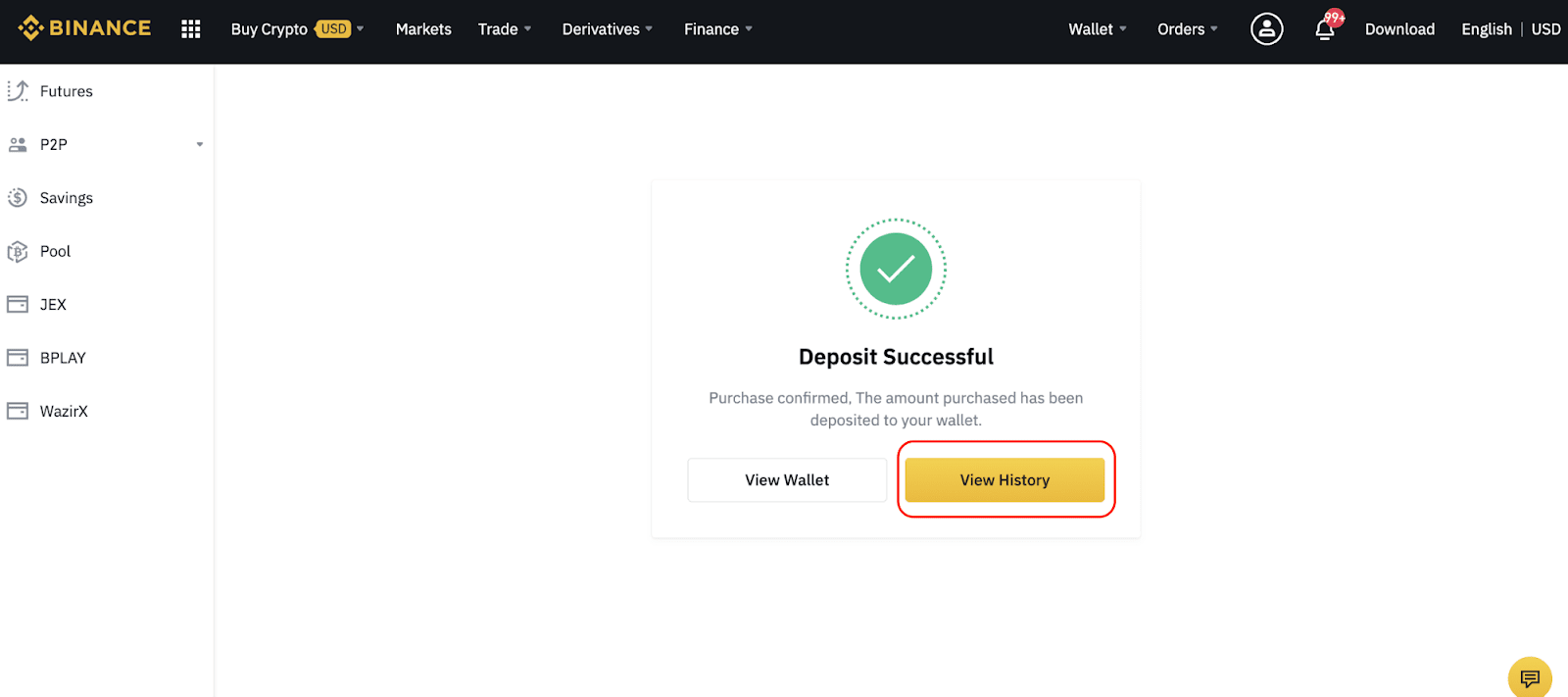Expand the P2P sidebar arrow
The height and width of the screenshot is (697, 1568).
200,145
